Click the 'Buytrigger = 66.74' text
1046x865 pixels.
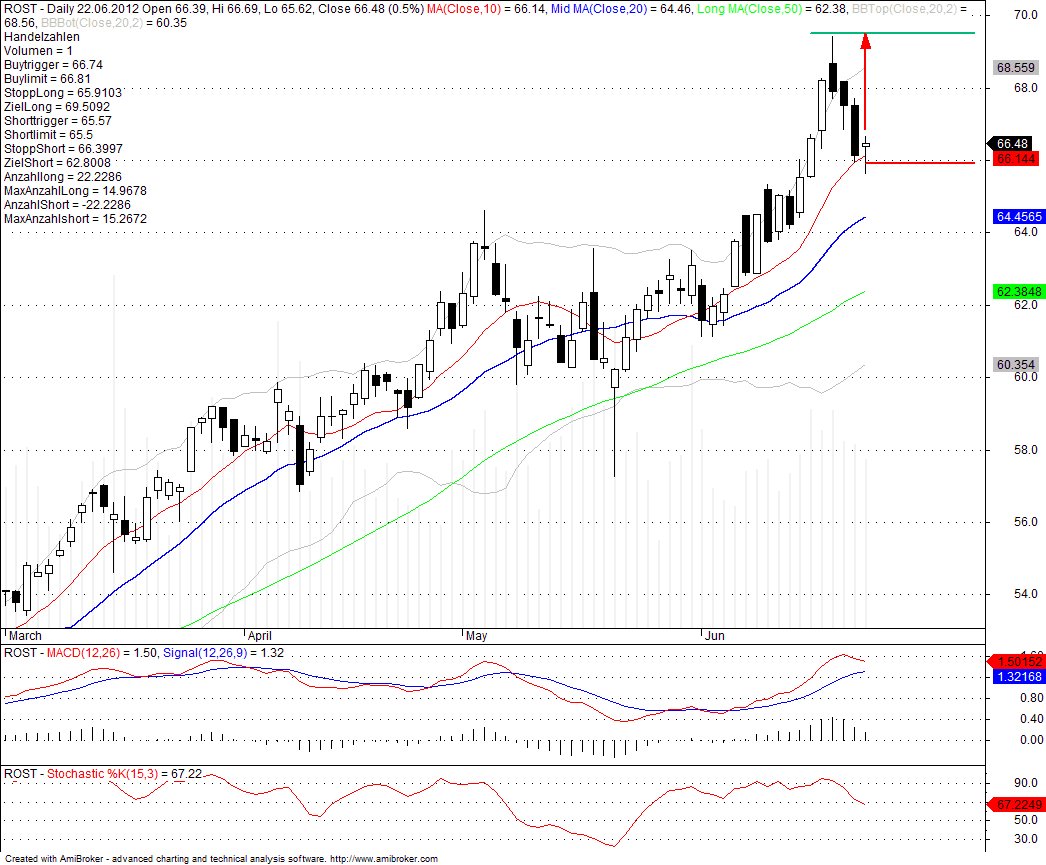click(53, 65)
